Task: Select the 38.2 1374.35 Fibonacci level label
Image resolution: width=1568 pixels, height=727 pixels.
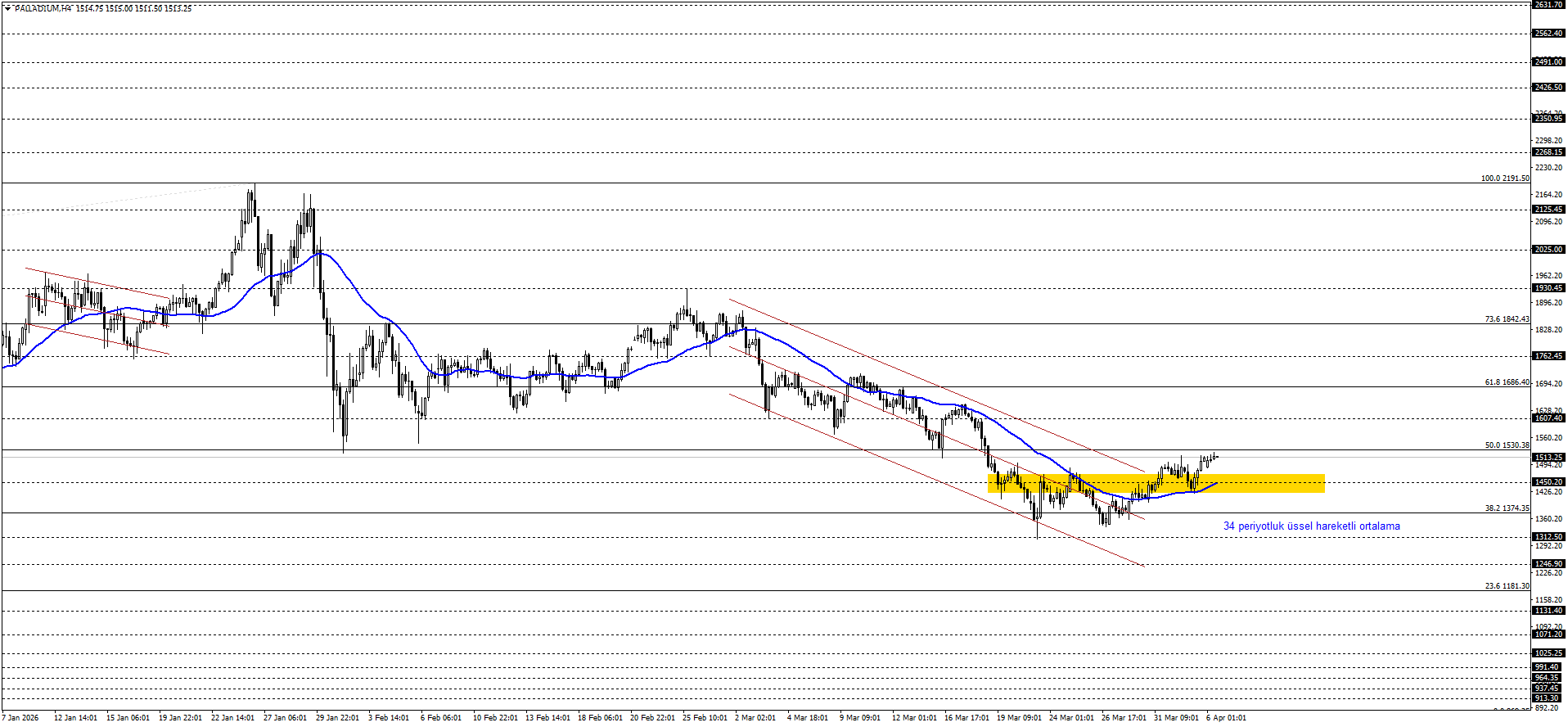Action: tap(1507, 508)
